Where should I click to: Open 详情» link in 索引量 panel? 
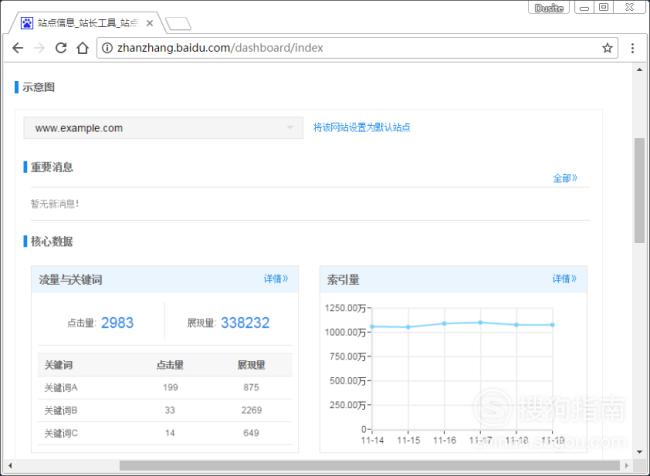click(x=564, y=279)
